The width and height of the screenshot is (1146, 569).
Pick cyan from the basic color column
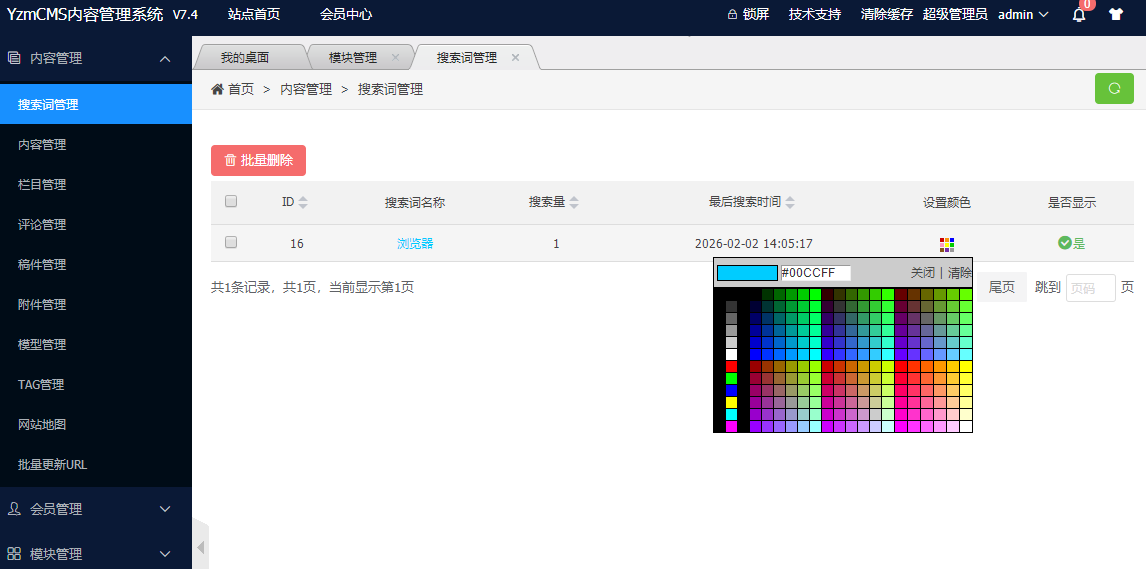pos(732,415)
